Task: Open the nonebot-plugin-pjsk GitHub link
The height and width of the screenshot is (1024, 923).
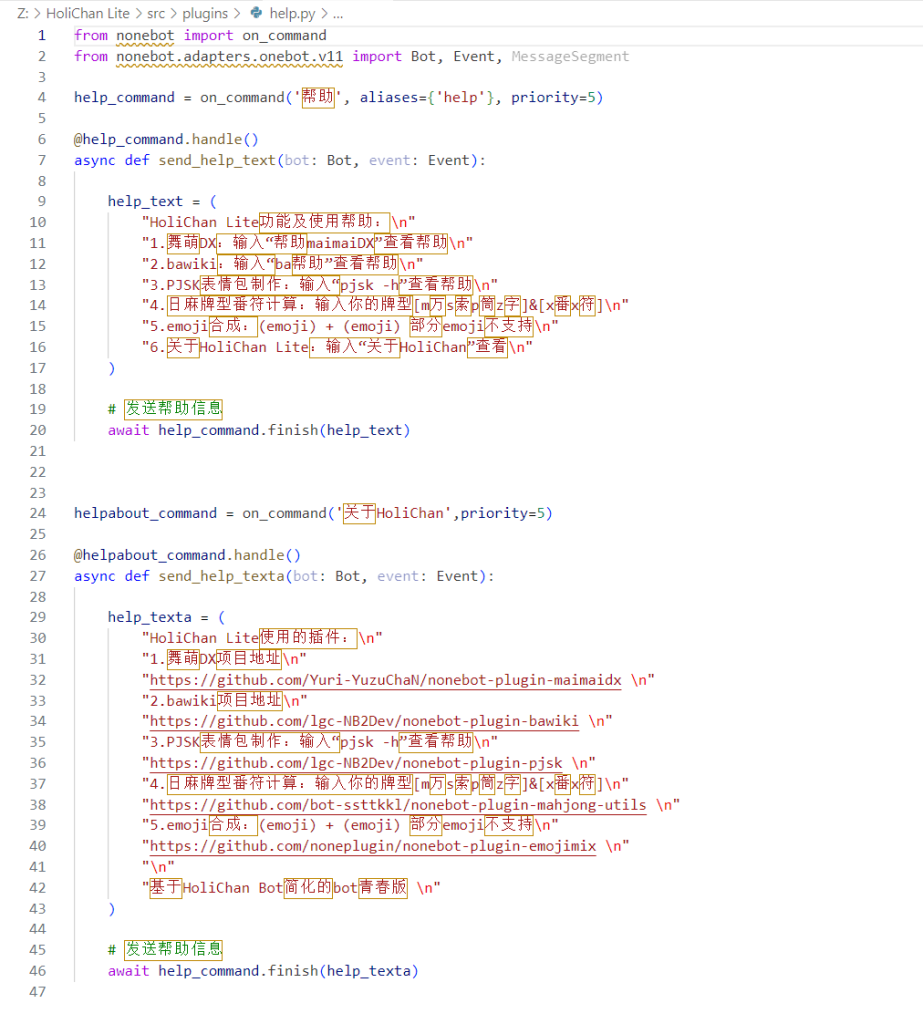Action: coord(356,763)
